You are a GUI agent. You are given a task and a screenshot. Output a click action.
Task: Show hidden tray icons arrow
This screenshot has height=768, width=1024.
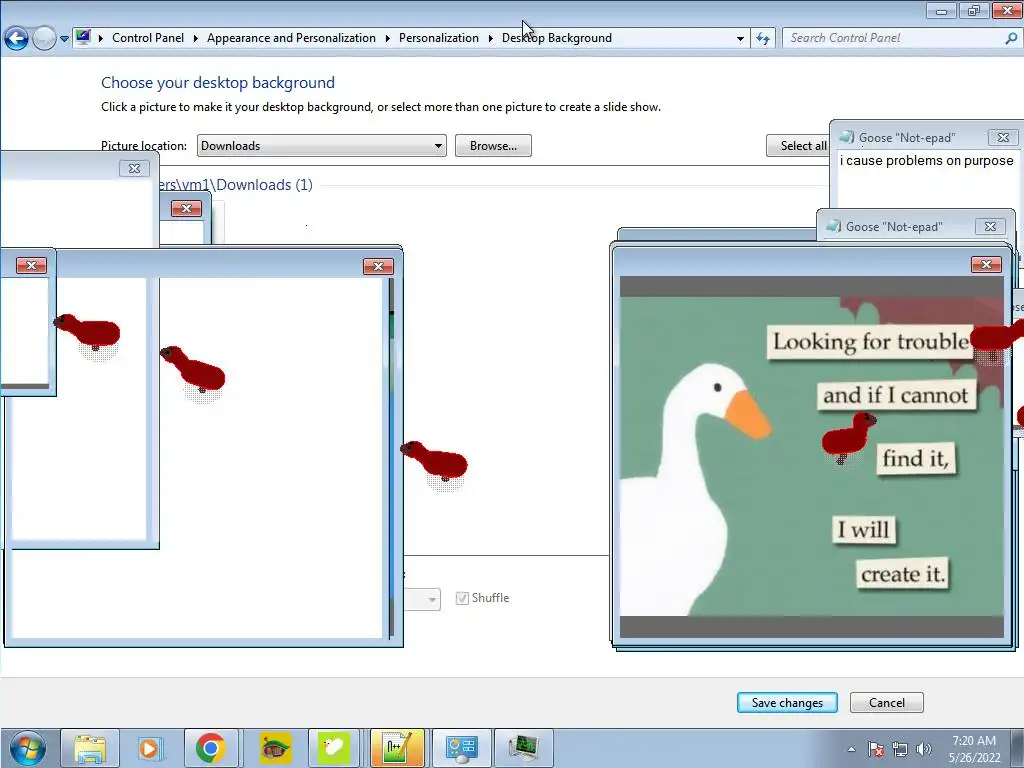point(851,749)
